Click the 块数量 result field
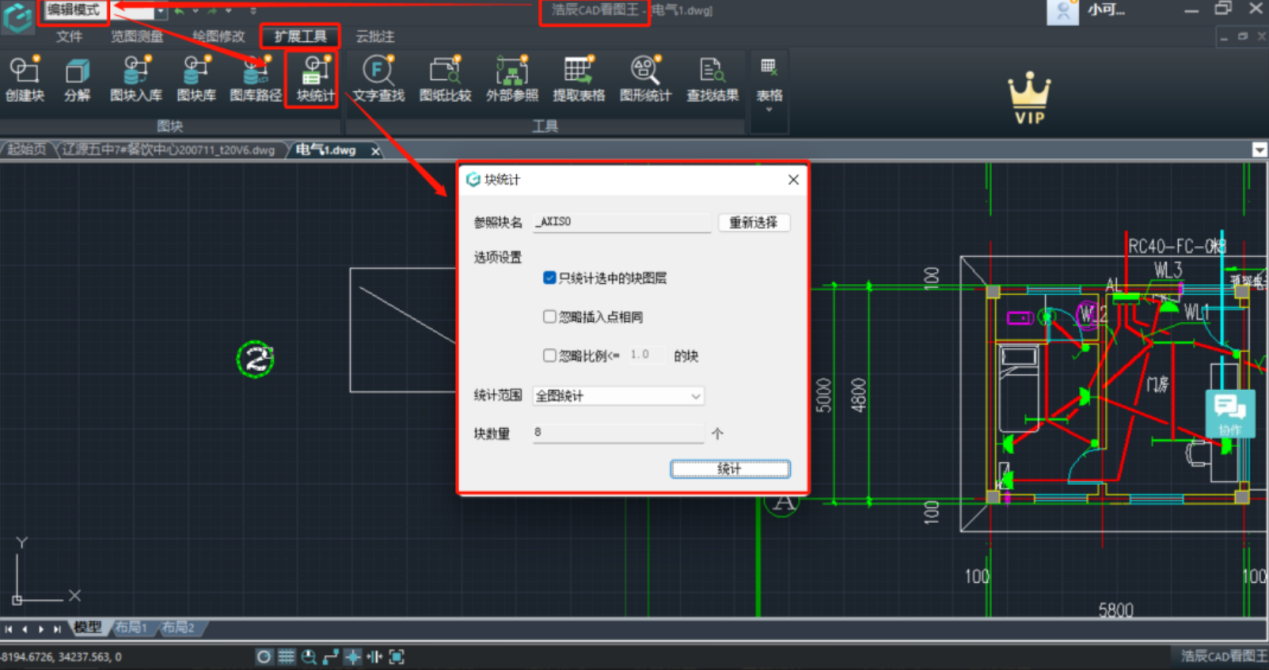This screenshot has height=670, width=1269. click(618, 434)
